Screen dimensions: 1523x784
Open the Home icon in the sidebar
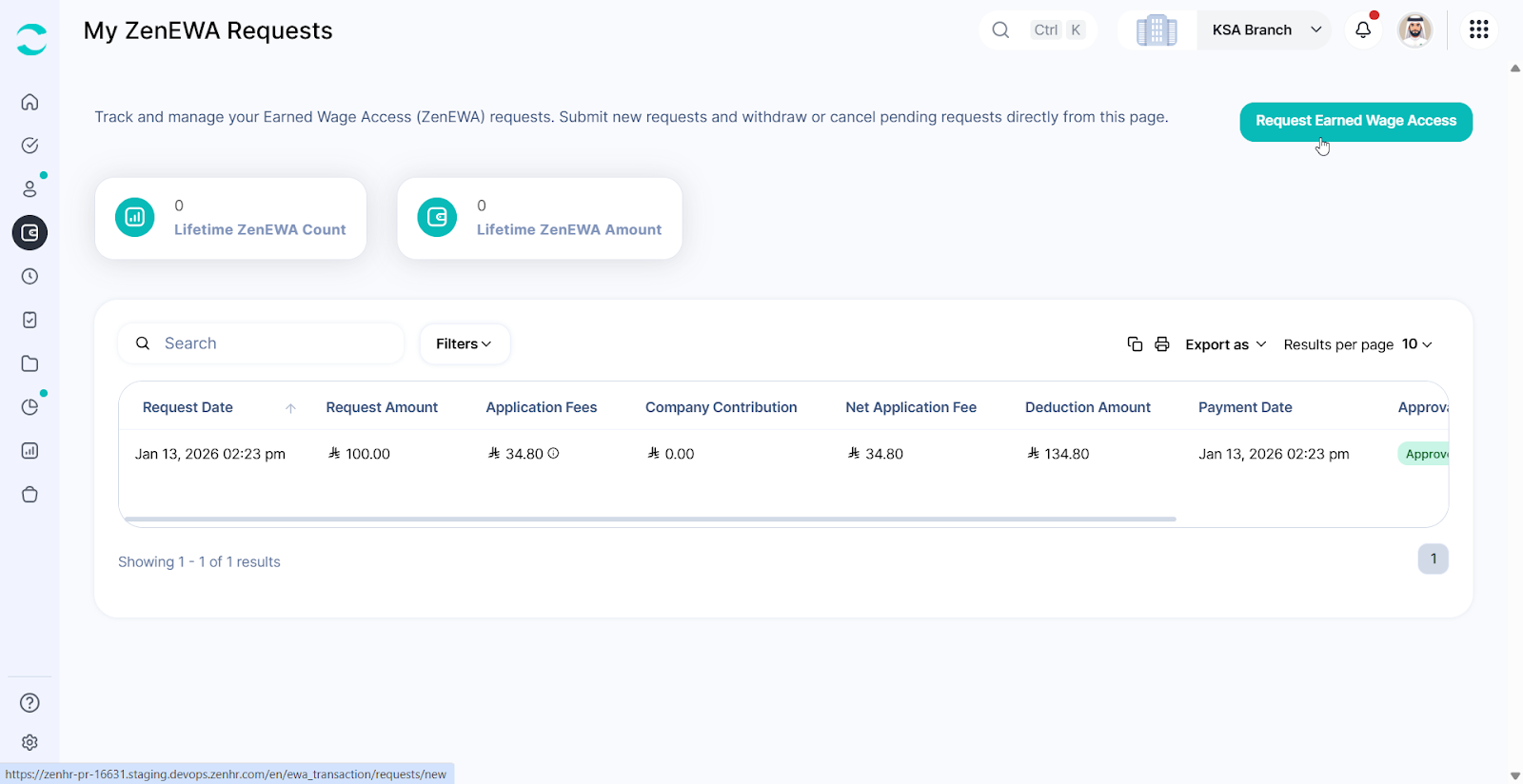[x=30, y=102]
